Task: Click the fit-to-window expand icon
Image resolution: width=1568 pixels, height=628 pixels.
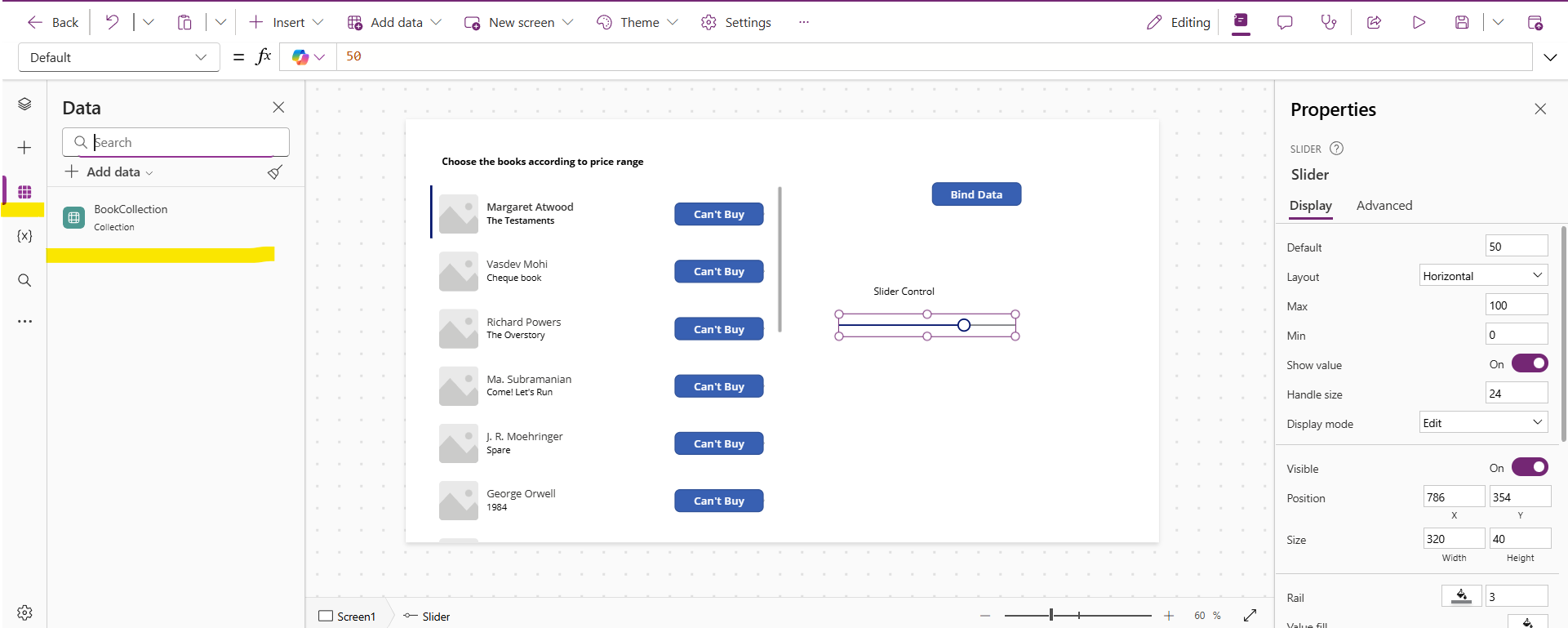Action: pyautogui.click(x=1250, y=616)
